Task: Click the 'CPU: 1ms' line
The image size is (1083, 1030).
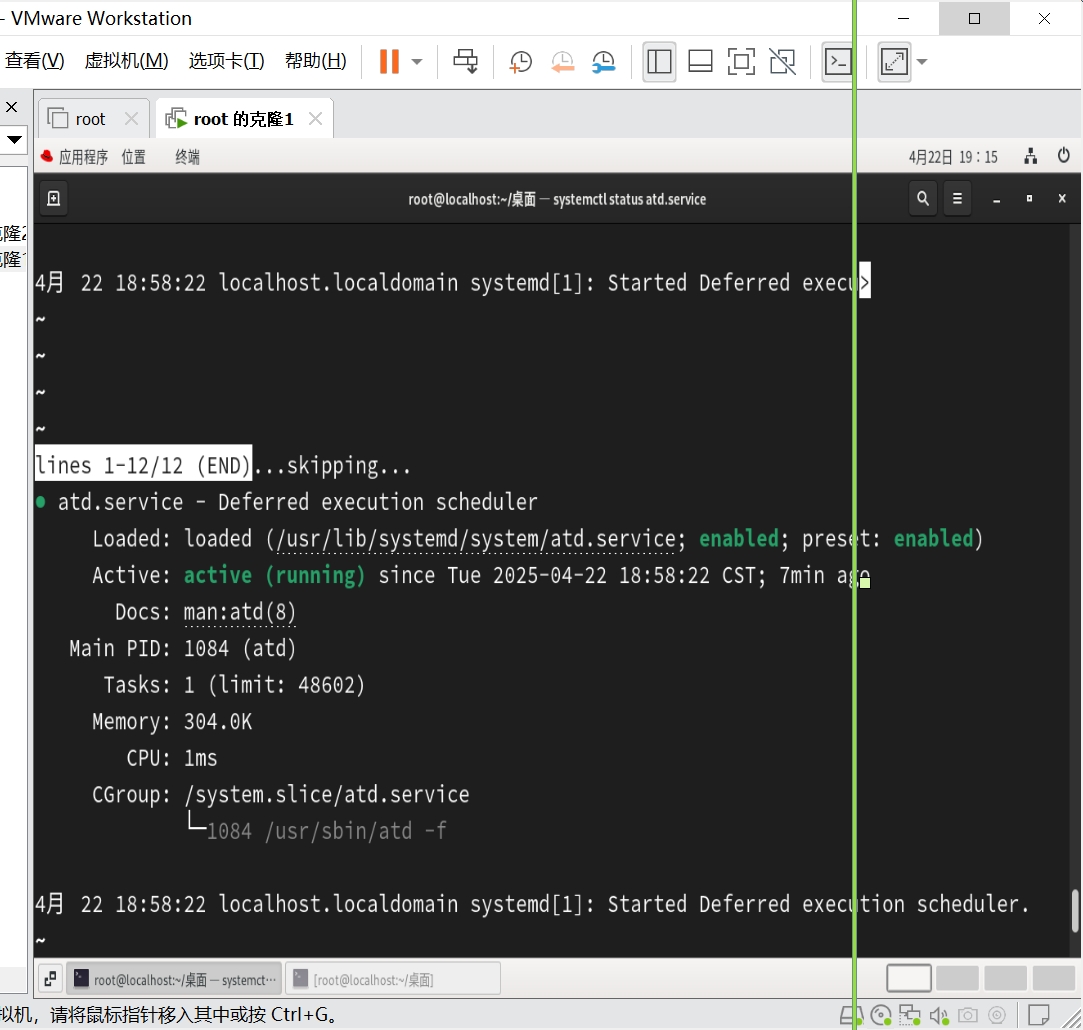Action: pyautogui.click(x=171, y=759)
